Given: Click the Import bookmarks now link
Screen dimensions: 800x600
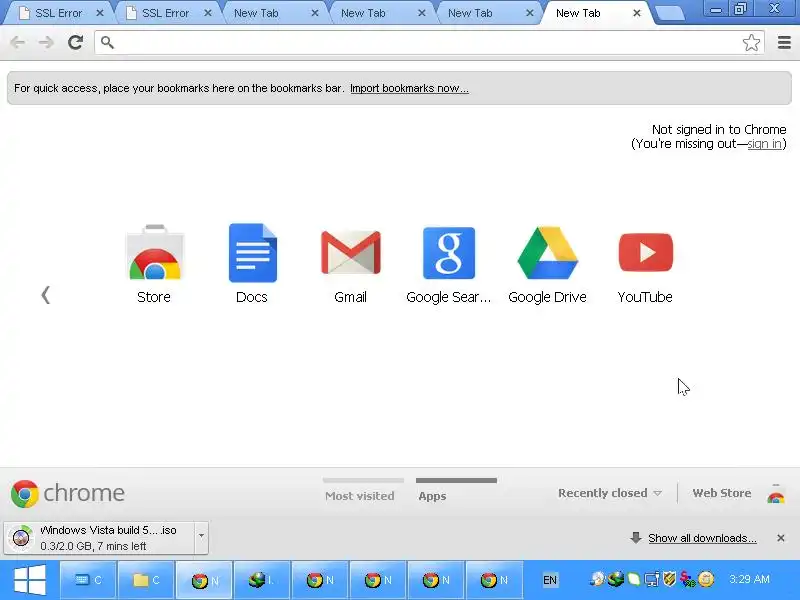Looking at the screenshot, I should (409, 88).
